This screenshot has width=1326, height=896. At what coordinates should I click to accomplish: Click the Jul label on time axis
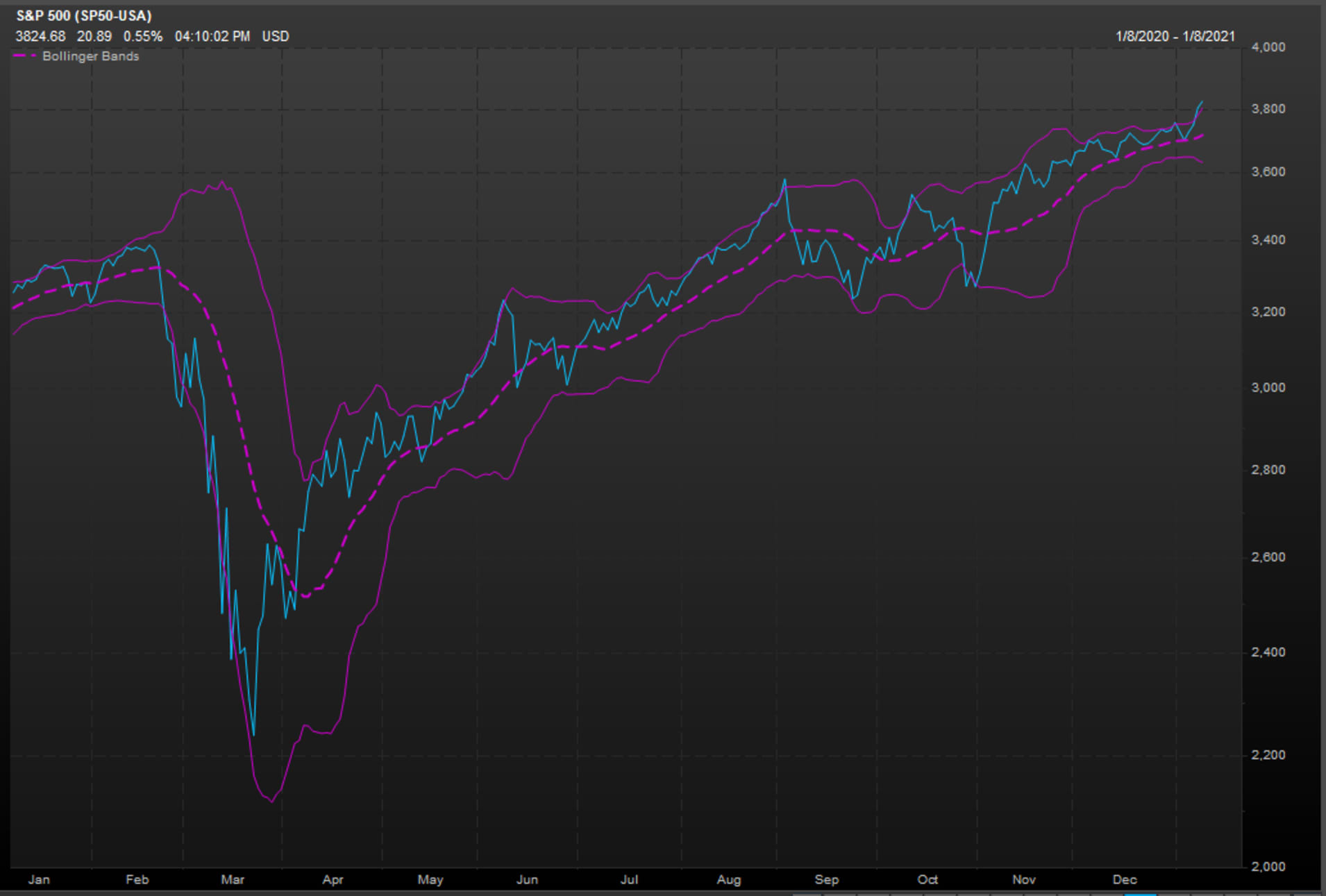tap(629, 879)
